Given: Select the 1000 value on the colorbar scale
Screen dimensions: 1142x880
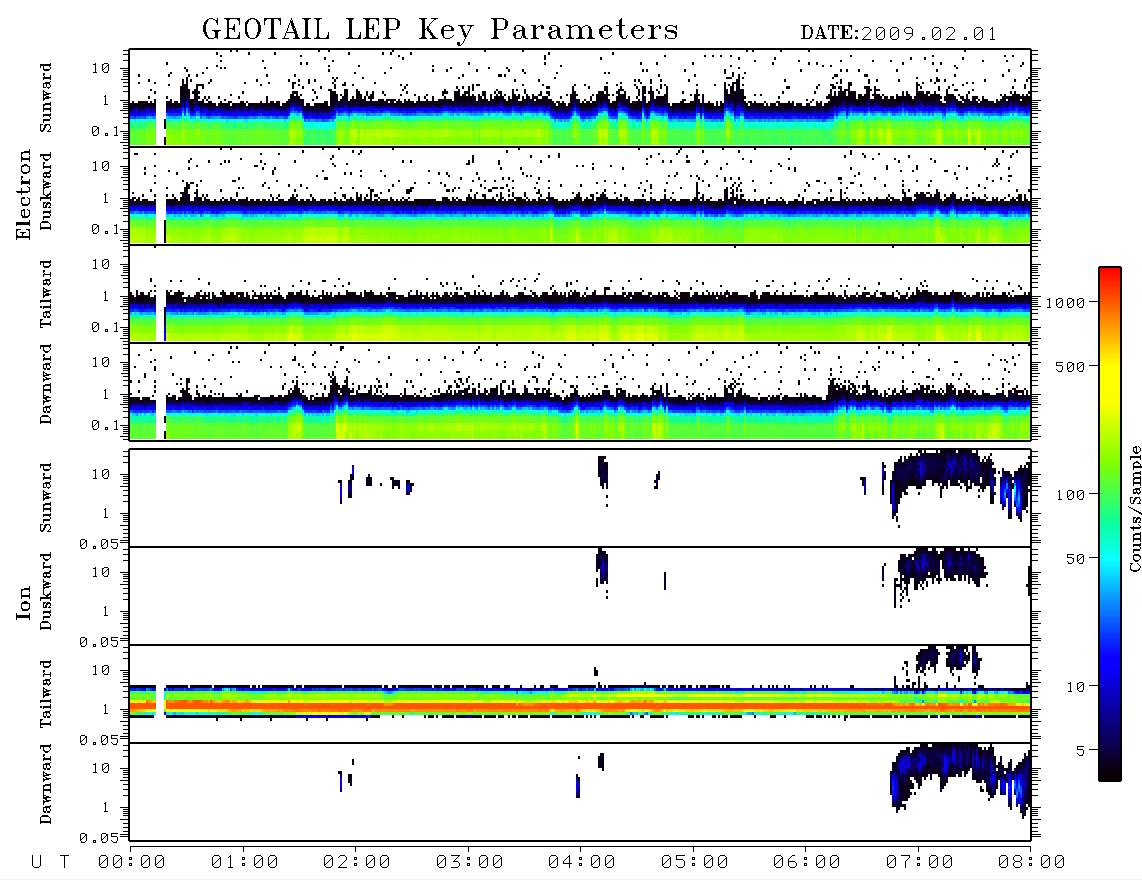Looking at the screenshot, I should tap(1065, 303).
